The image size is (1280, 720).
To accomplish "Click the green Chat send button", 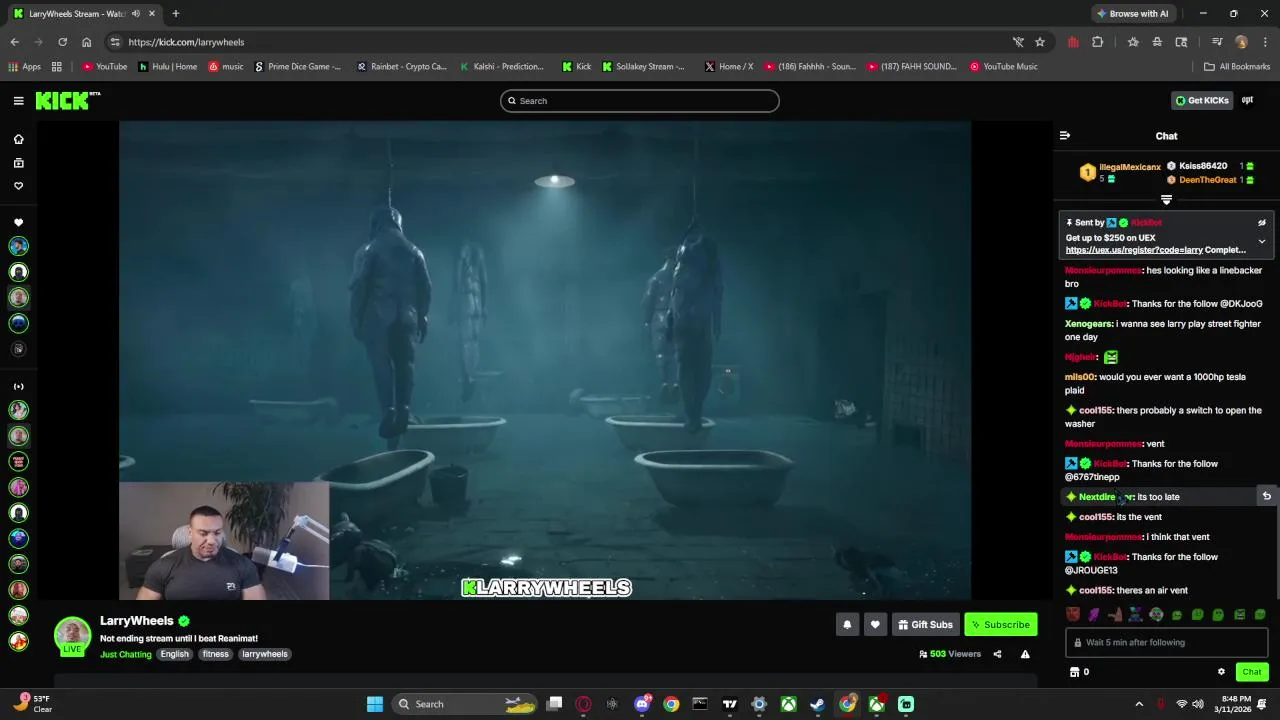I will pyautogui.click(x=1251, y=672).
